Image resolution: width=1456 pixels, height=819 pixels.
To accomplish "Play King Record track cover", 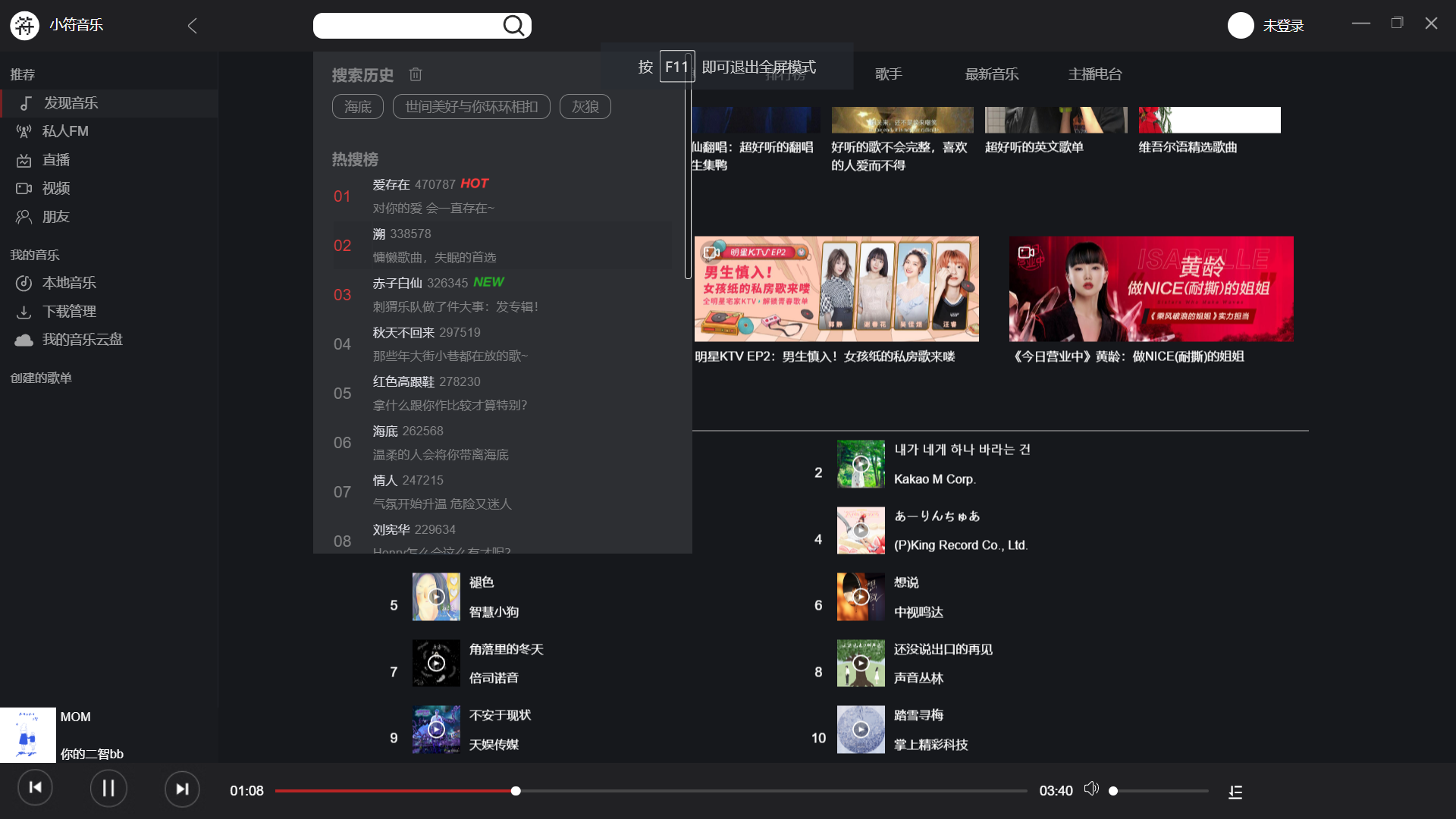I will (861, 530).
